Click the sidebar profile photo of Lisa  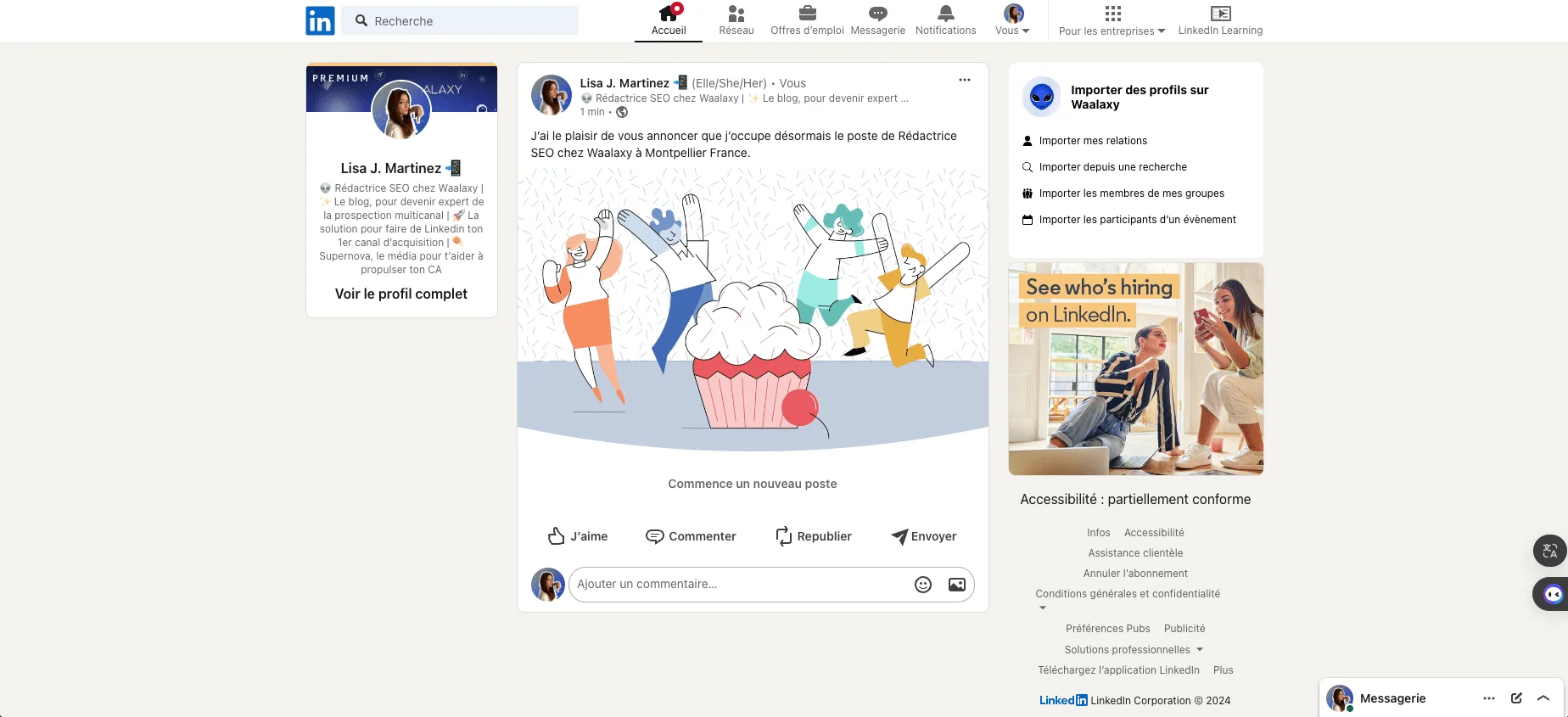(x=401, y=109)
